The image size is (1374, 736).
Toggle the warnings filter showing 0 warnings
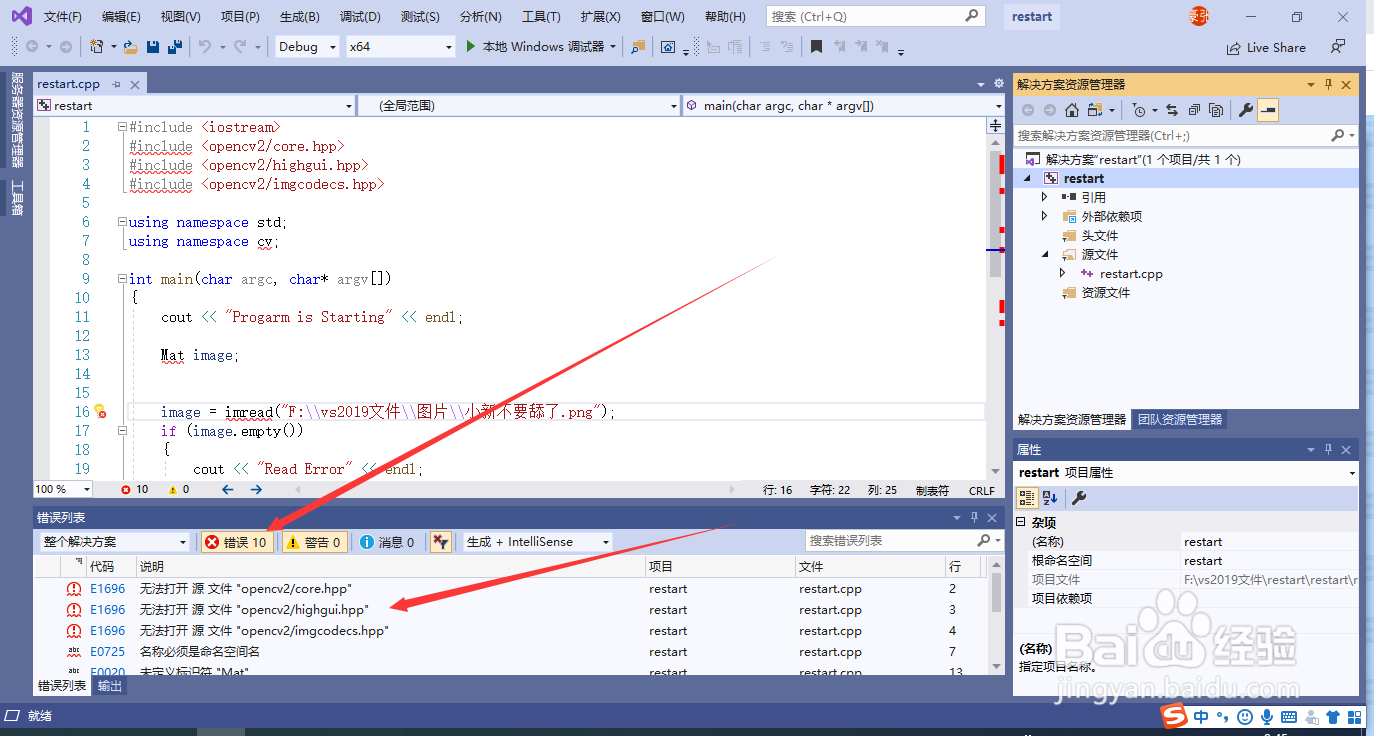pyautogui.click(x=314, y=542)
